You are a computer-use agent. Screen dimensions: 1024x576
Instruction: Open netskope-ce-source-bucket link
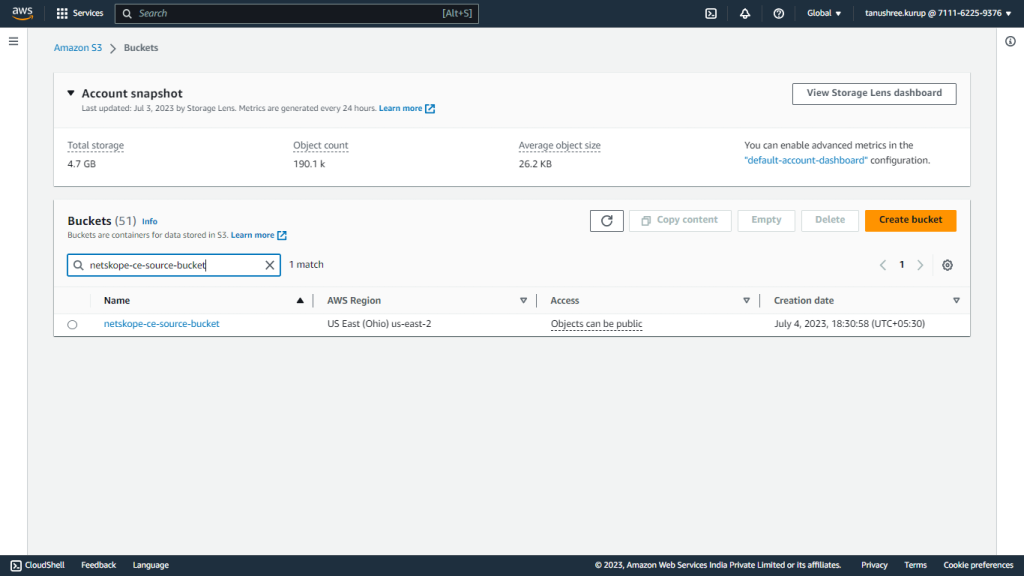[161, 324]
